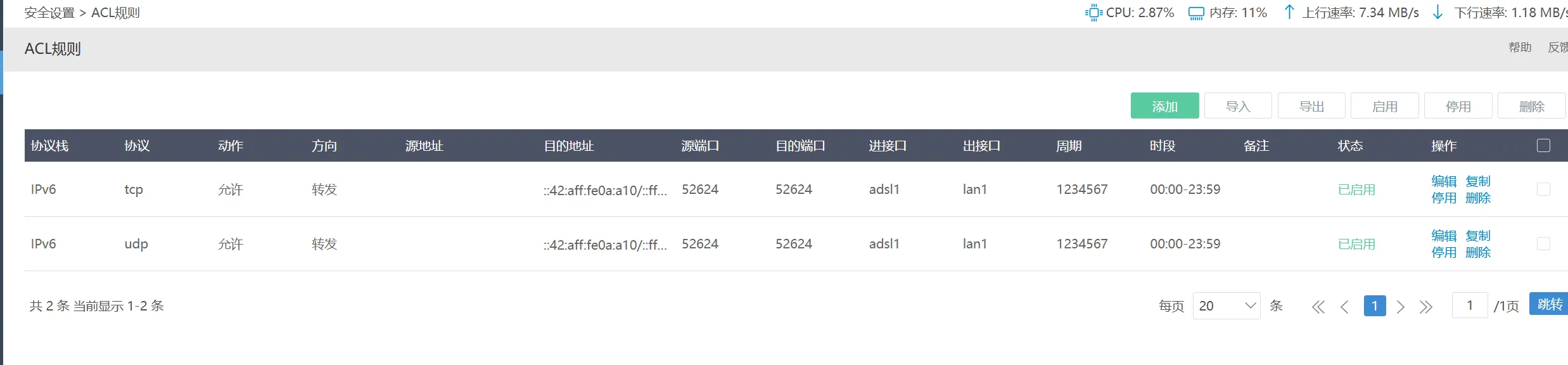This screenshot has width=1568, height=365.
Task: Check the select-all checkbox in the table header
Action: 1543,145
